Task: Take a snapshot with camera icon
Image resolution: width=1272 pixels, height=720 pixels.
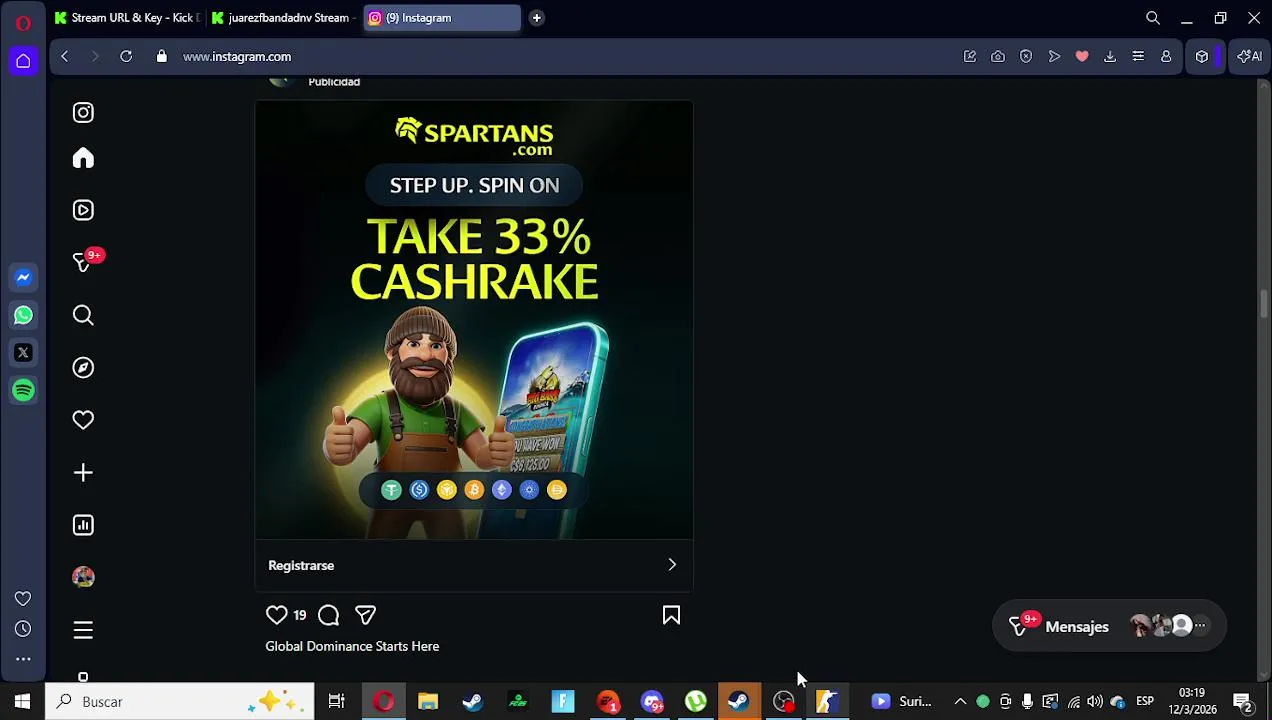Action: point(997,57)
